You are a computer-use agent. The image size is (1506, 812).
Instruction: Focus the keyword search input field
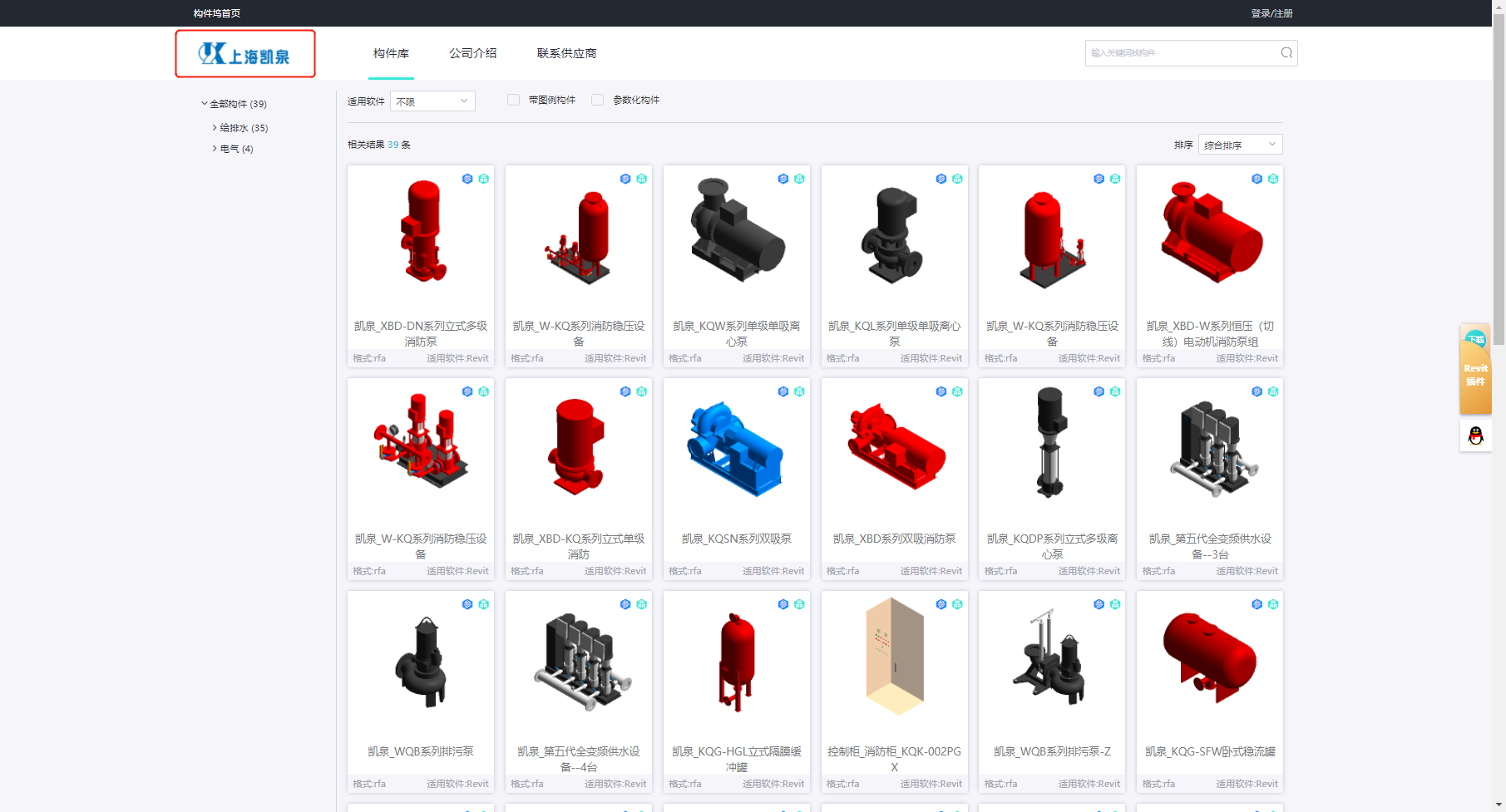1181,53
